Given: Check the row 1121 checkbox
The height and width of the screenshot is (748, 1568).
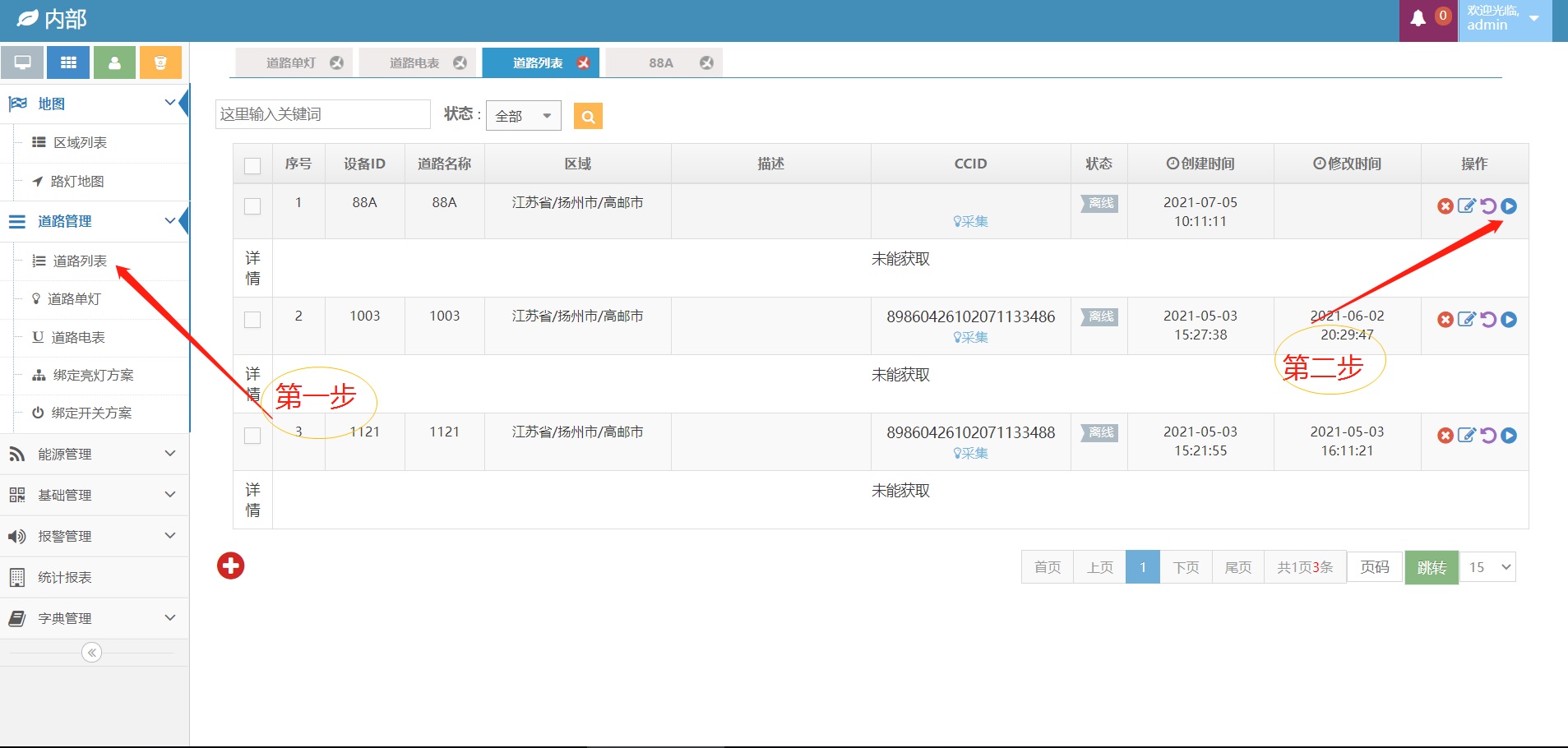Looking at the screenshot, I should pos(252,436).
